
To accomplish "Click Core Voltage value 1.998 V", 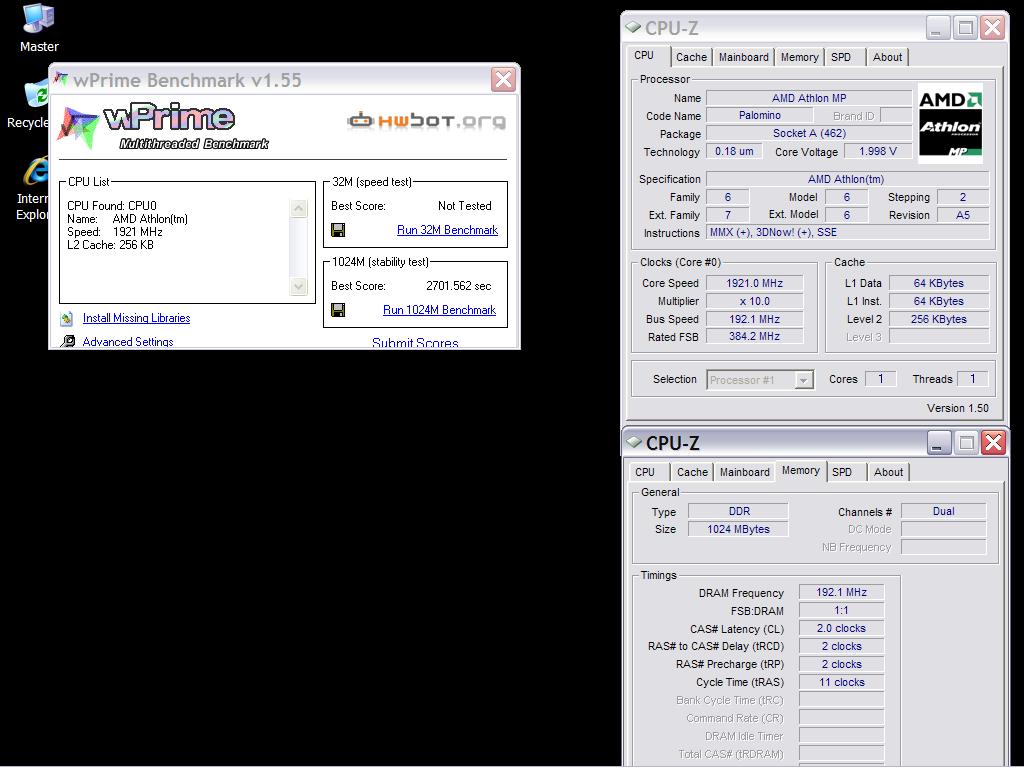I will 878,151.
